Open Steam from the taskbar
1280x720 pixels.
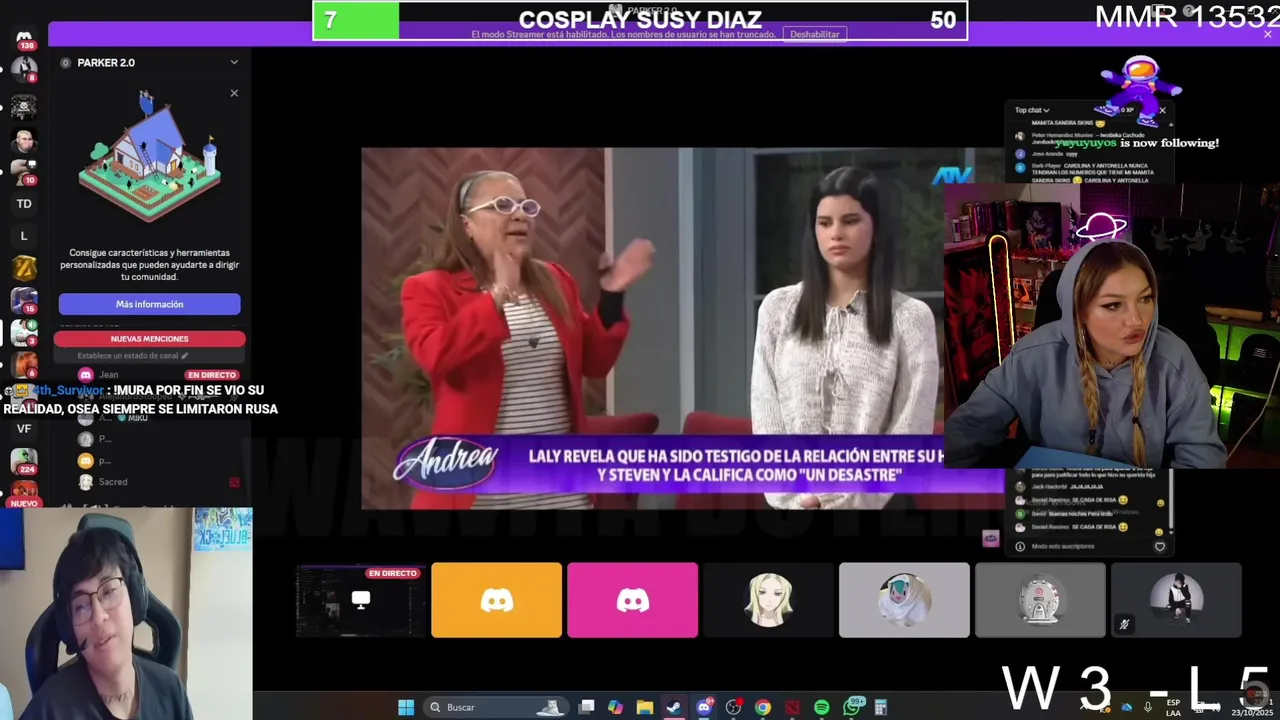coord(674,707)
